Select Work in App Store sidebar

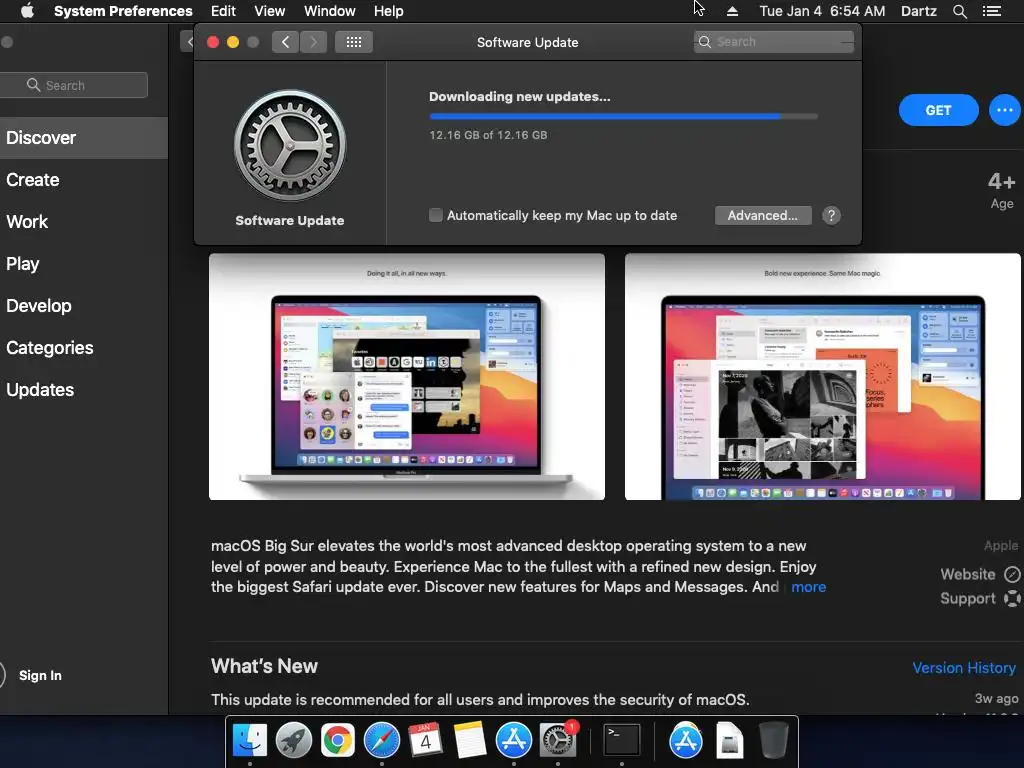click(27, 222)
